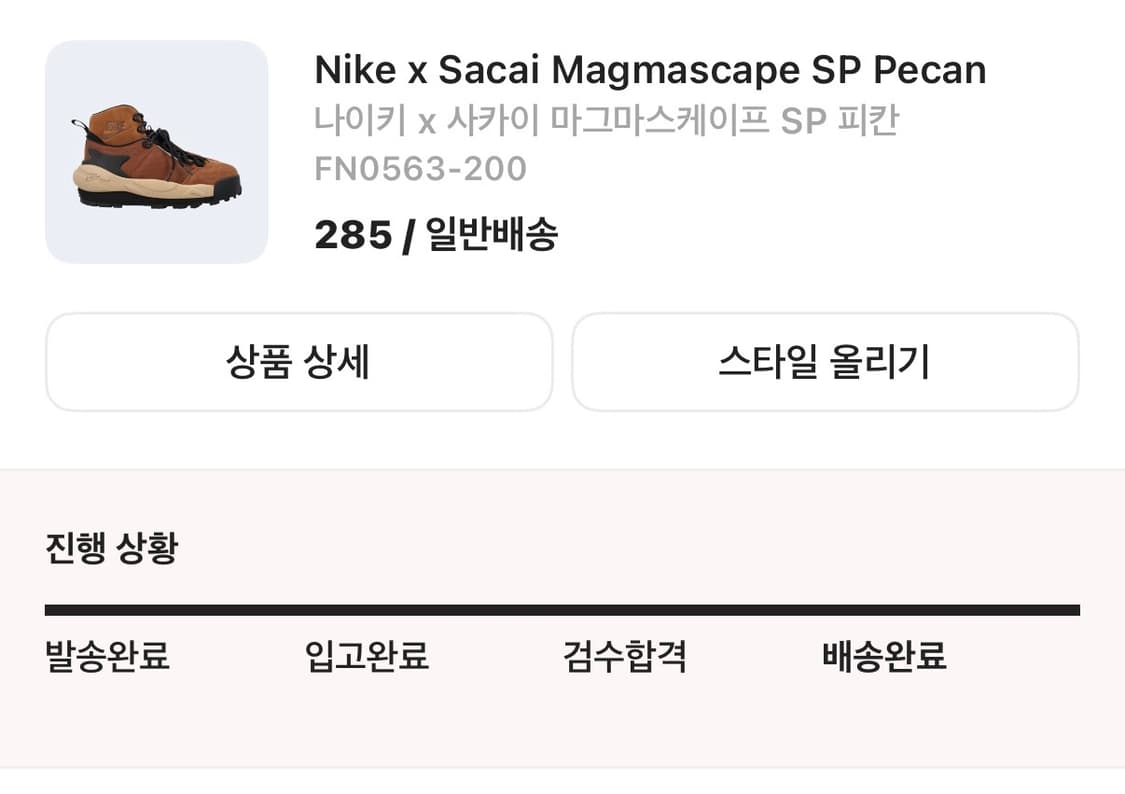This screenshot has width=1125, height=794.
Task: Select the Korean product name text
Action: point(606,120)
